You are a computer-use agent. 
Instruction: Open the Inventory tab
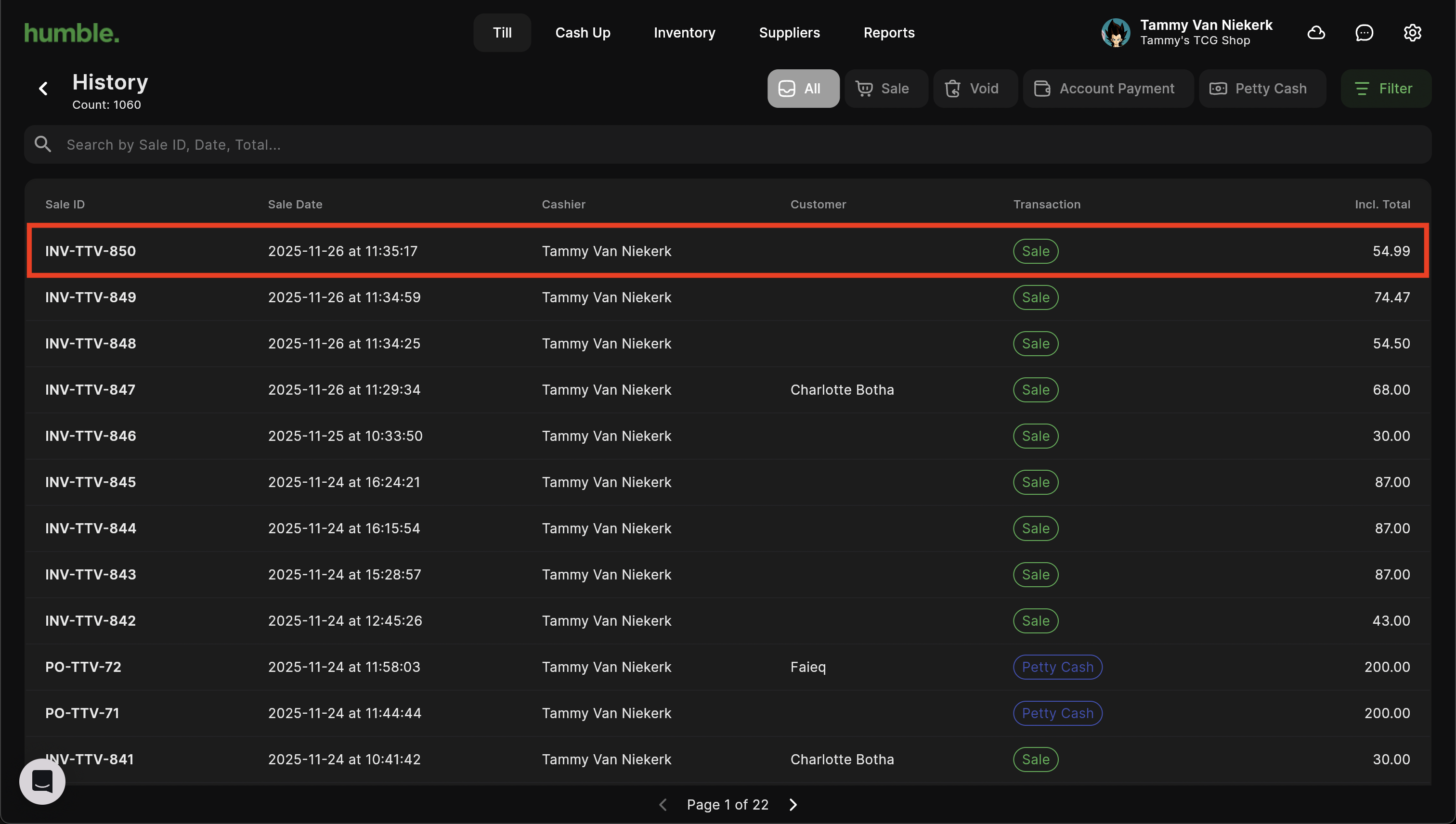coord(684,33)
